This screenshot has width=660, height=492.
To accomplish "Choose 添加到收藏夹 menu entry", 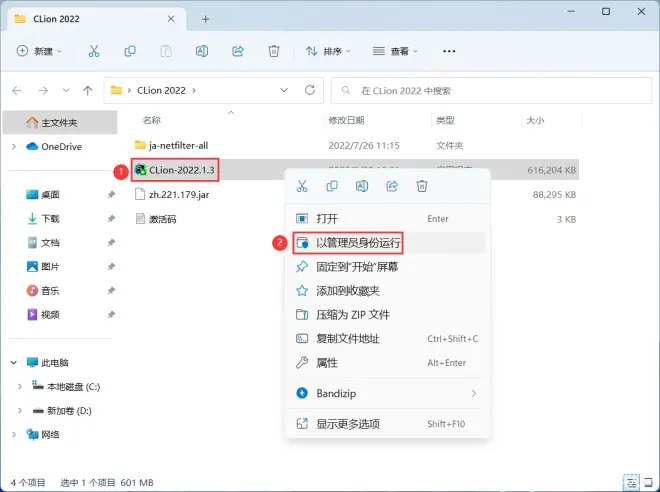I will tap(387, 291).
